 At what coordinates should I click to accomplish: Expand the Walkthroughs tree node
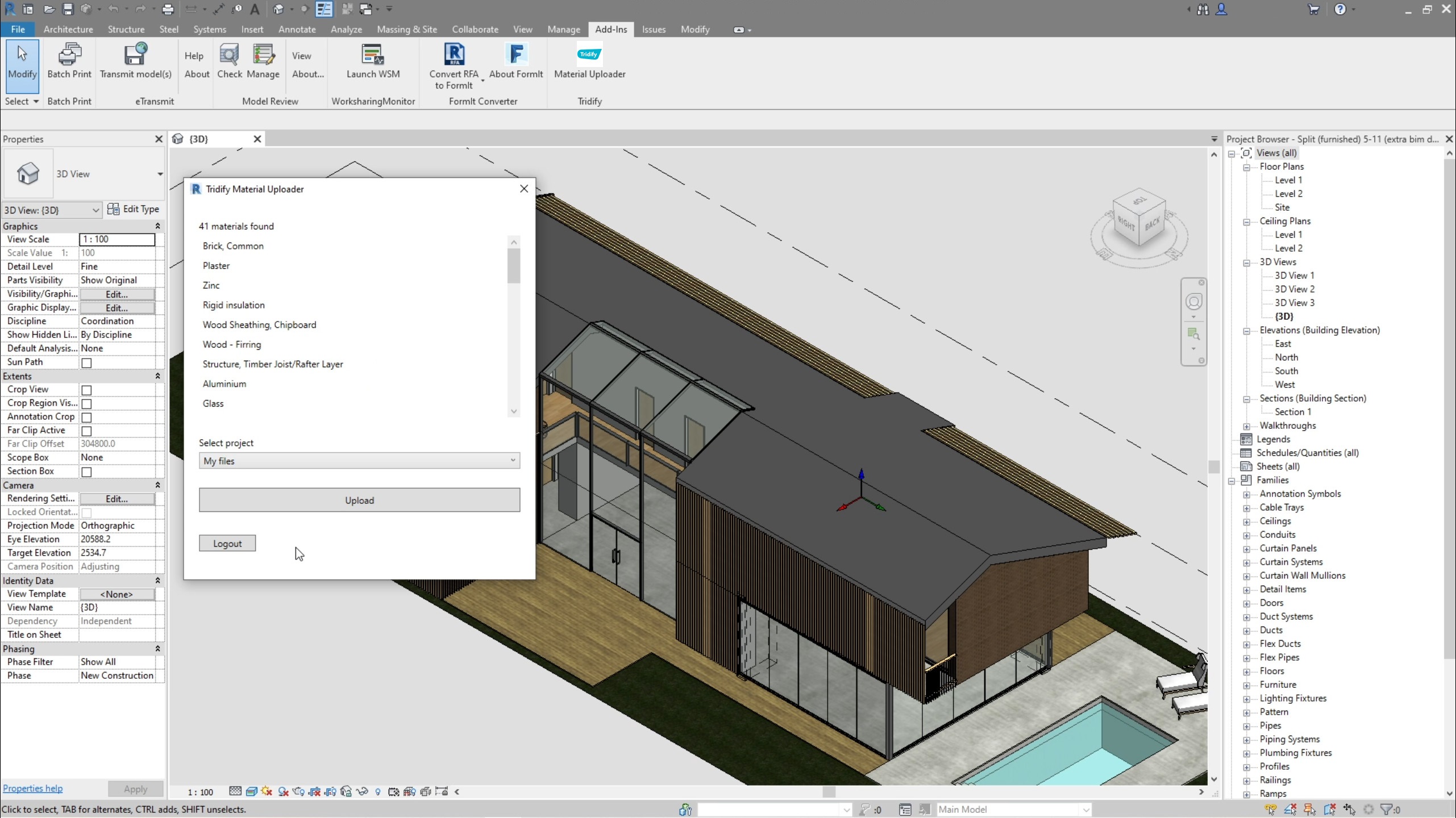click(x=1246, y=426)
